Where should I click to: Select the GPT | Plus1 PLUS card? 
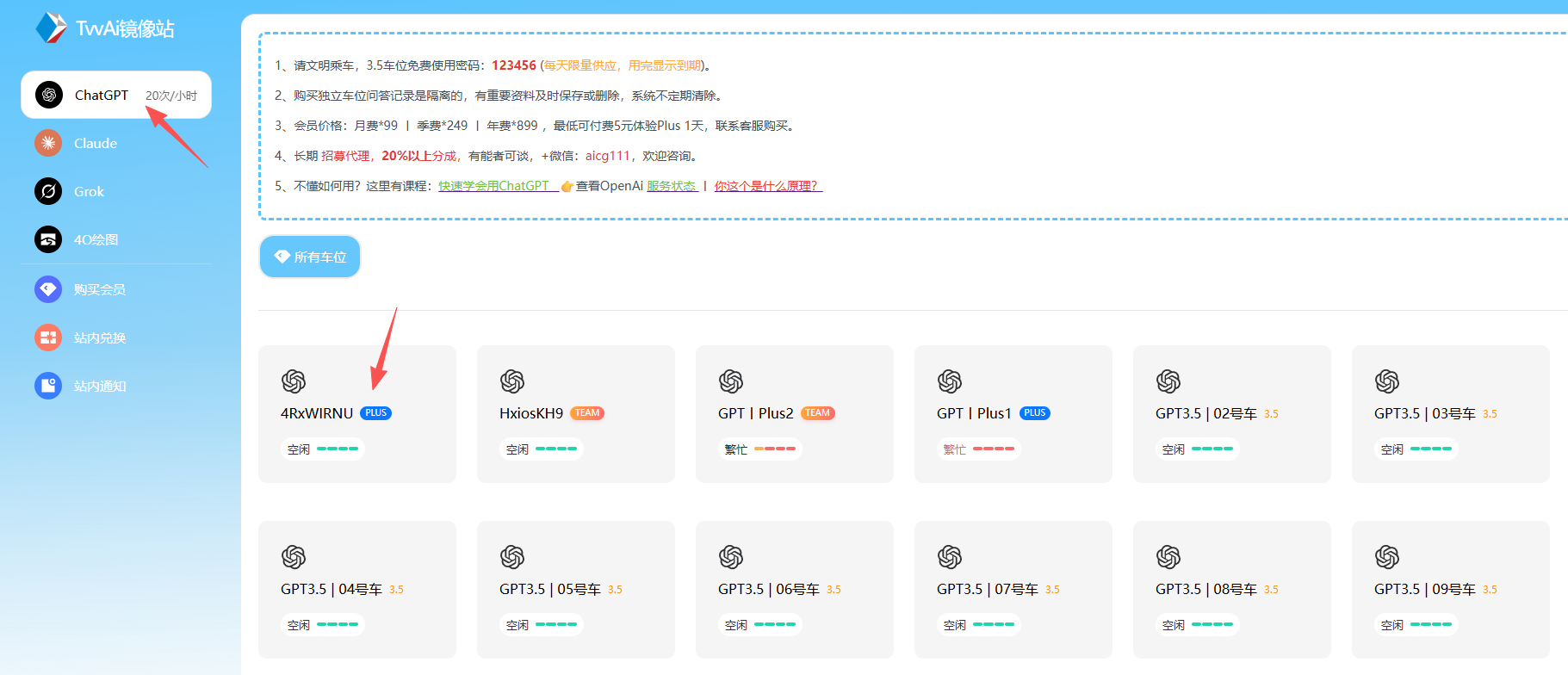1013,414
